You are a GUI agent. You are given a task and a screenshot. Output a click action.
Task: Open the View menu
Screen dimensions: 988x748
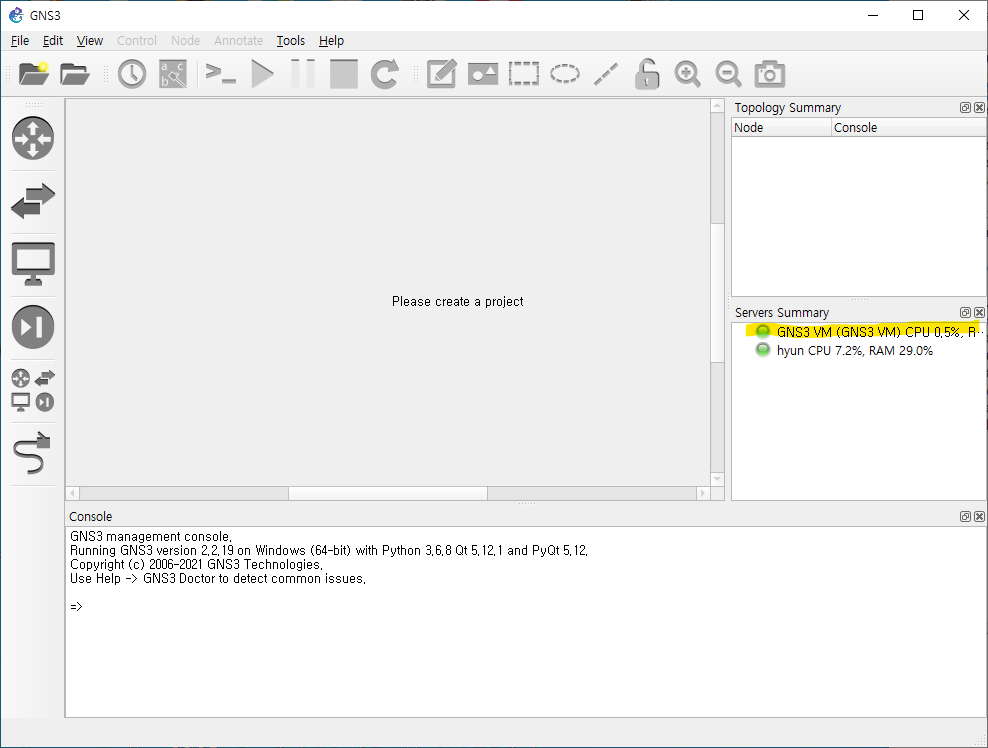point(89,40)
